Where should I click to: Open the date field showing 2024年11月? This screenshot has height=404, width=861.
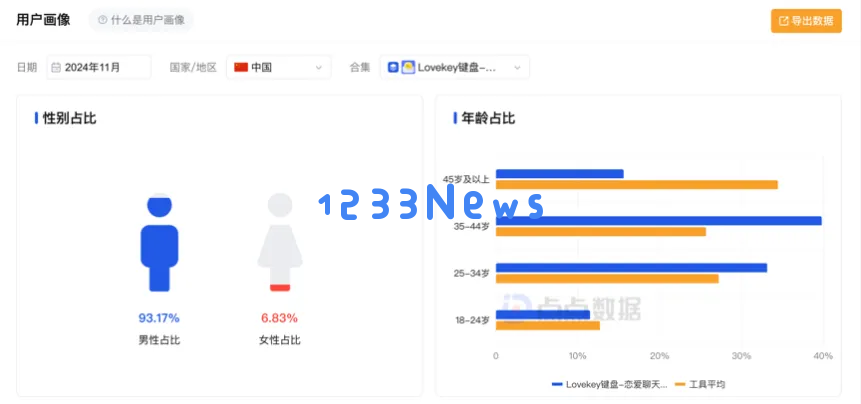pyautogui.click(x=98, y=67)
